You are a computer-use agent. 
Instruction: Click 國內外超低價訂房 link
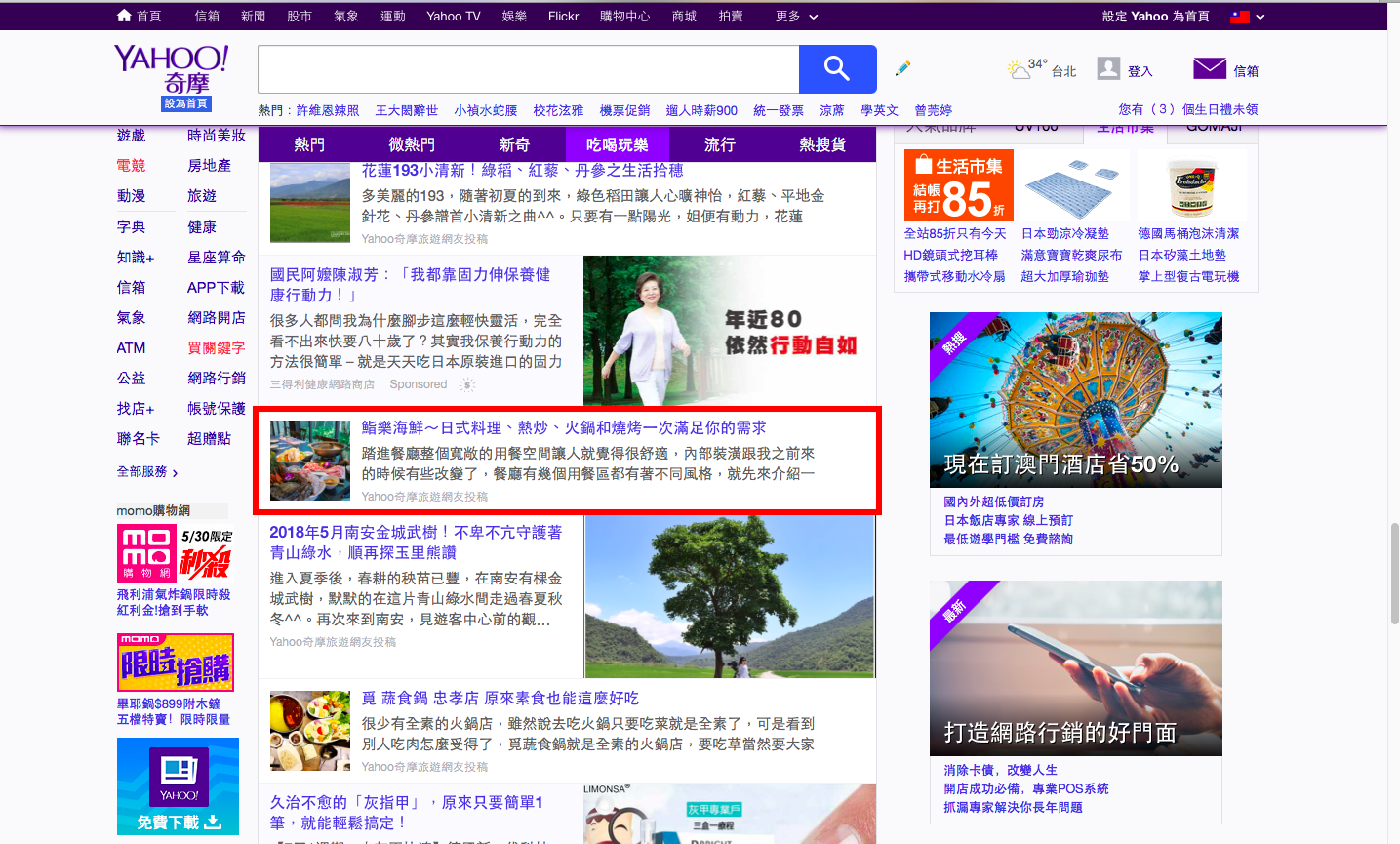(x=994, y=502)
